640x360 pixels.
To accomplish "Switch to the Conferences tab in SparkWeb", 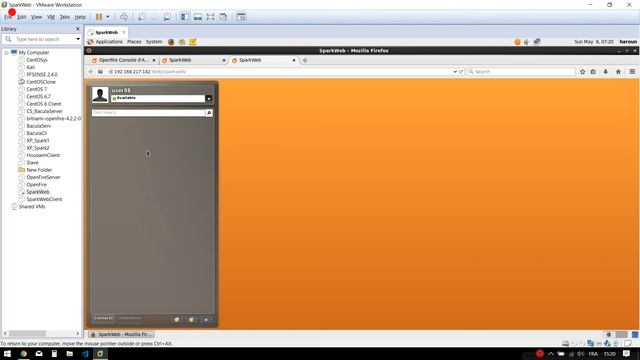I will (x=129, y=318).
